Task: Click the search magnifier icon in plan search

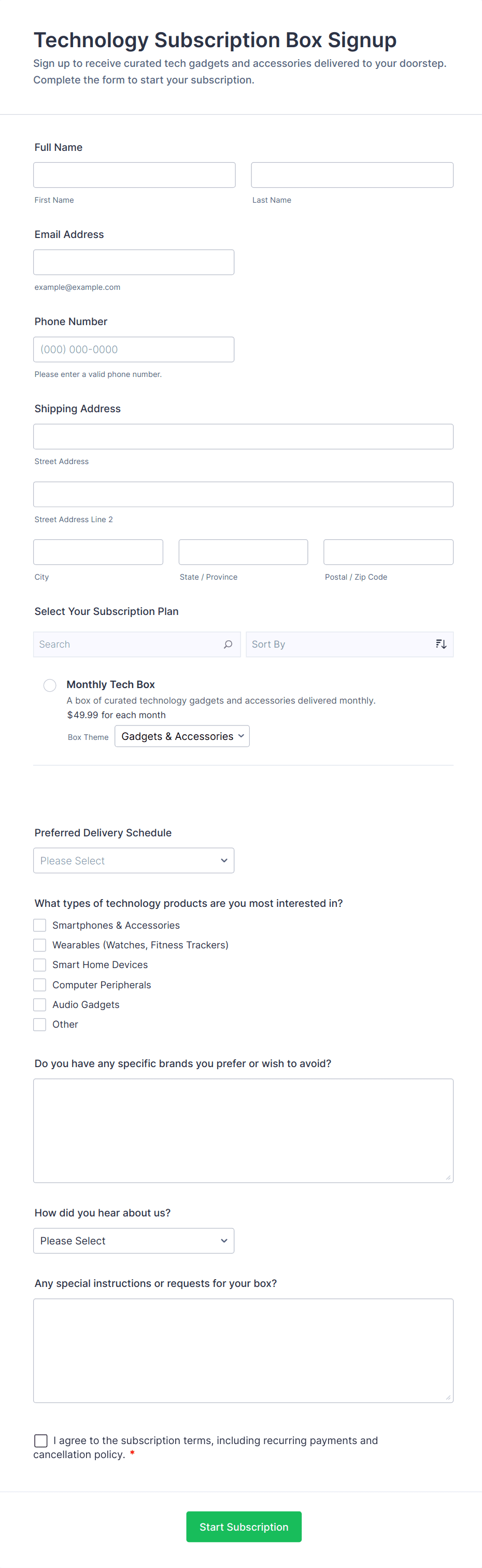Action: coord(228,644)
